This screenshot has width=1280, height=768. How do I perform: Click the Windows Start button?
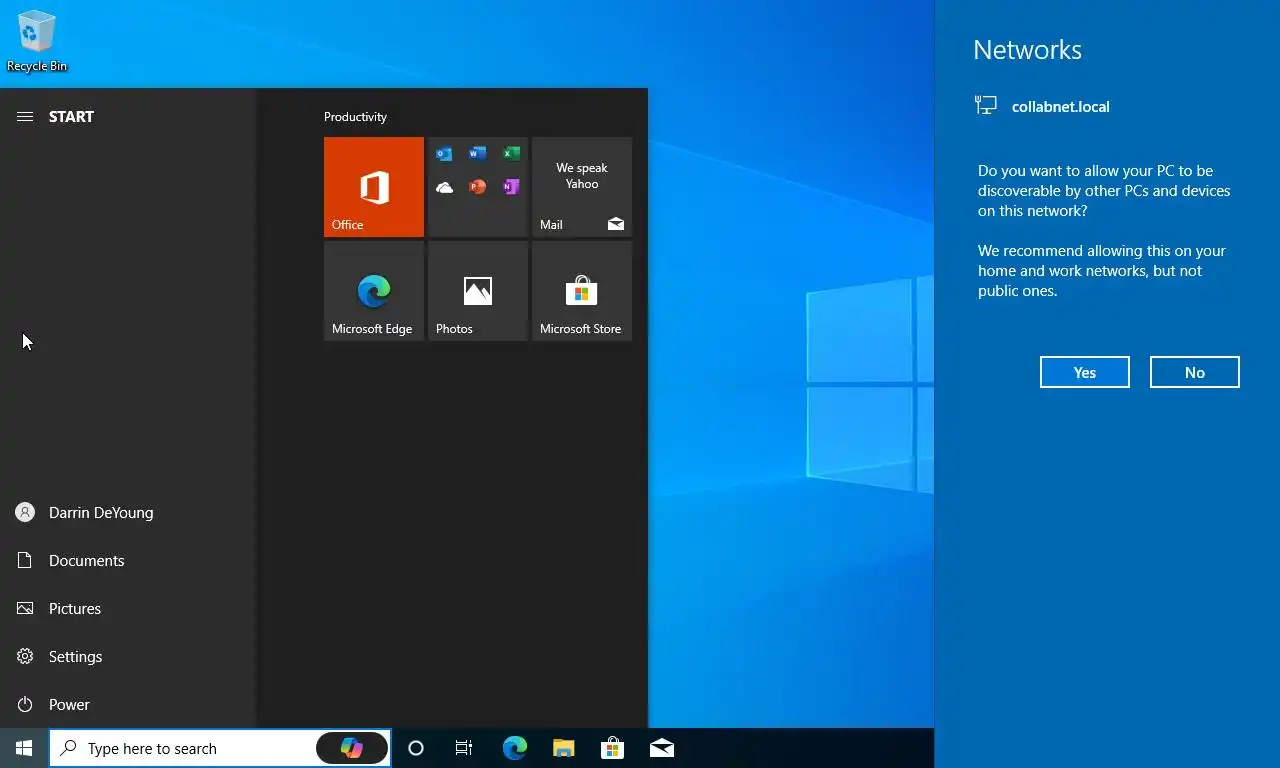pos(24,748)
